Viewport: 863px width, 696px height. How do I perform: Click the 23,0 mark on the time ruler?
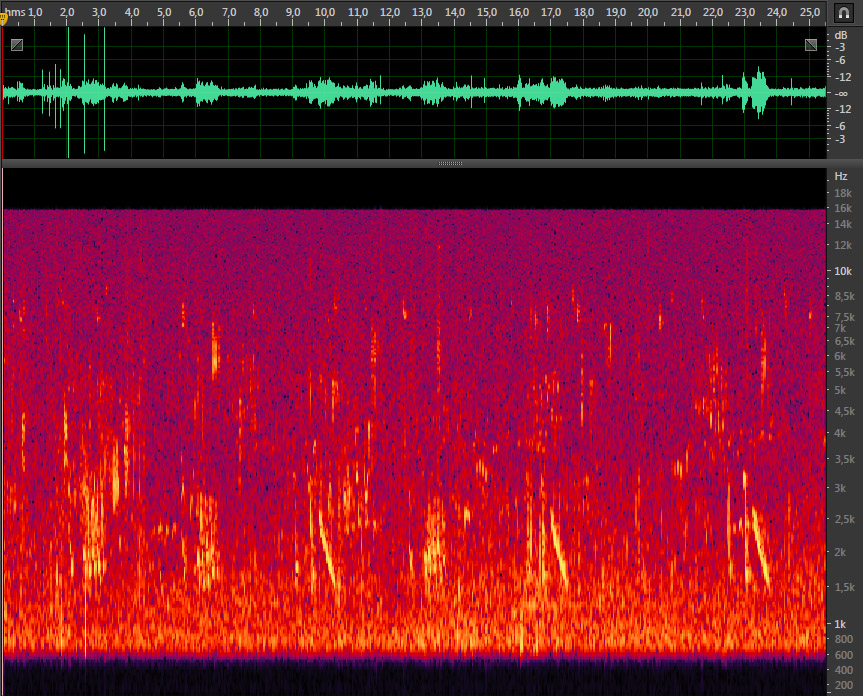pyautogui.click(x=745, y=12)
